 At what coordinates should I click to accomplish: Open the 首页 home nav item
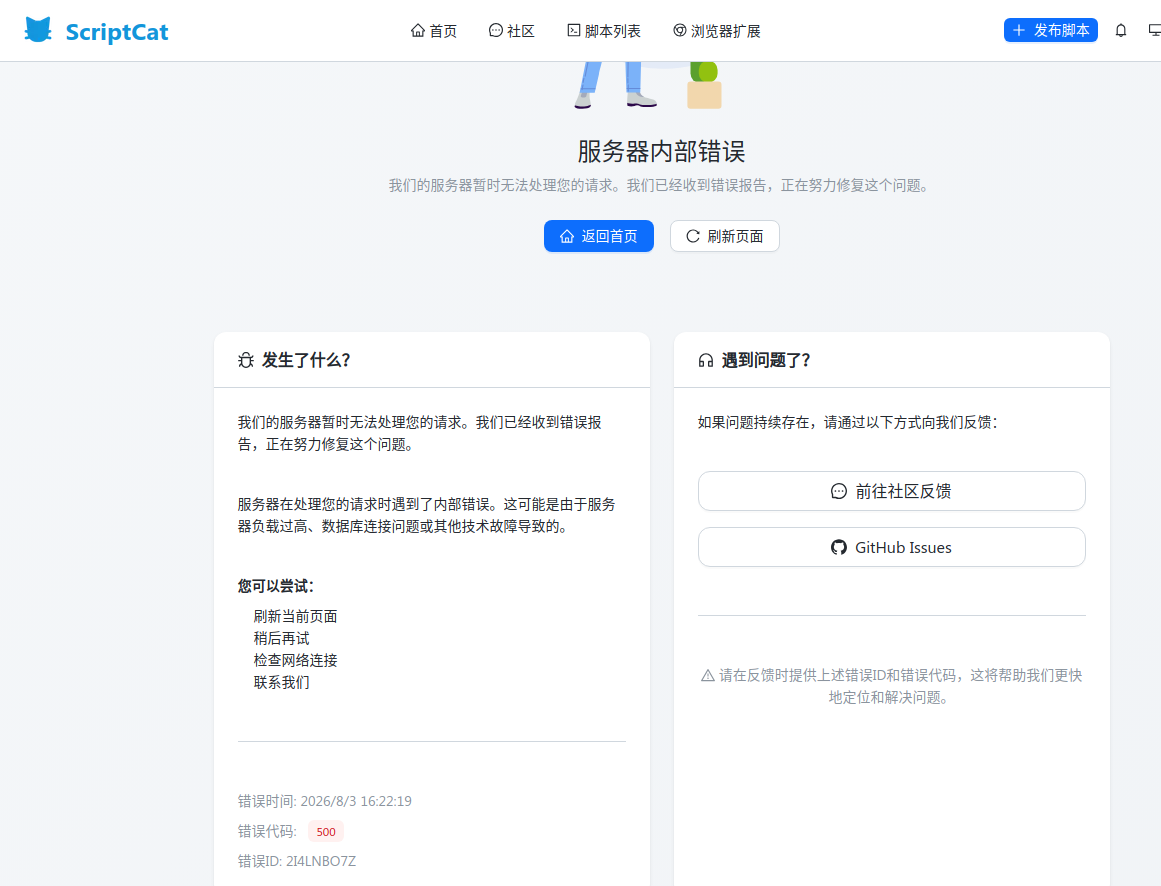434,31
